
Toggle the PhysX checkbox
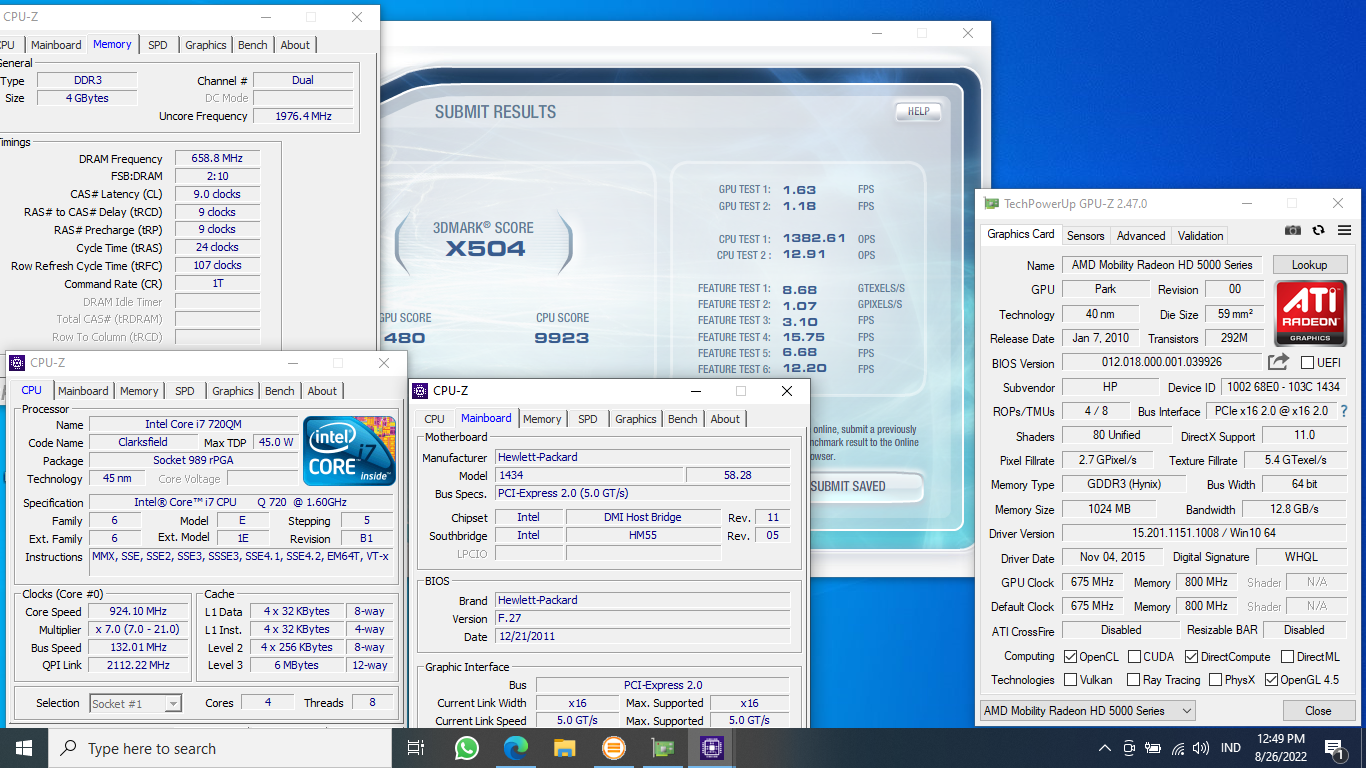1215,680
